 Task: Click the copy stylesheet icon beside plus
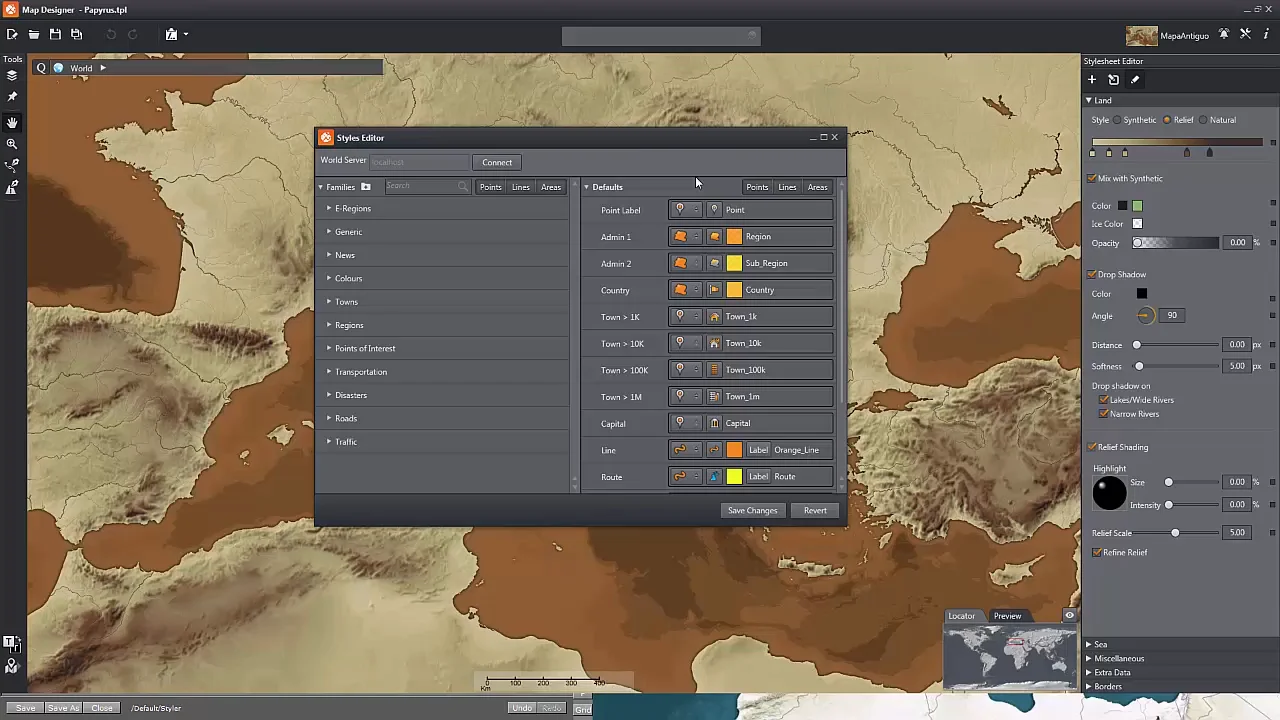tap(1113, 80)
